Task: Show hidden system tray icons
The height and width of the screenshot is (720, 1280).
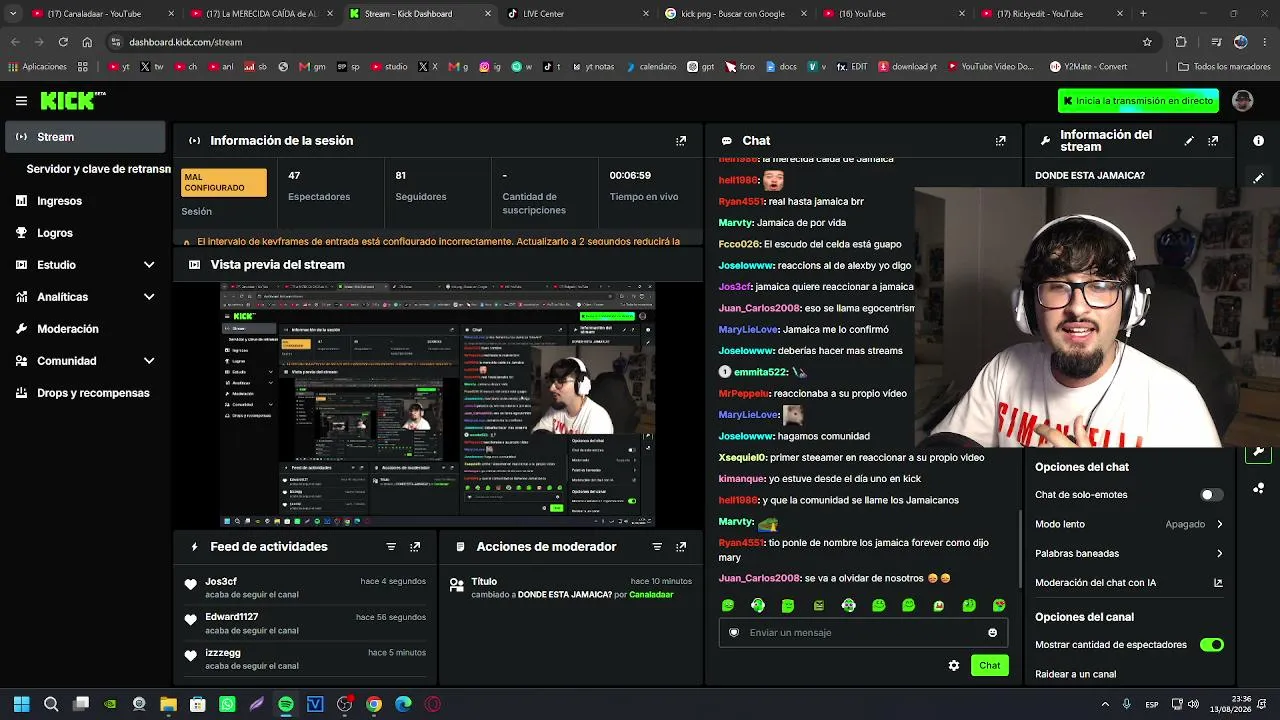Action: (x=1105, y=704)
